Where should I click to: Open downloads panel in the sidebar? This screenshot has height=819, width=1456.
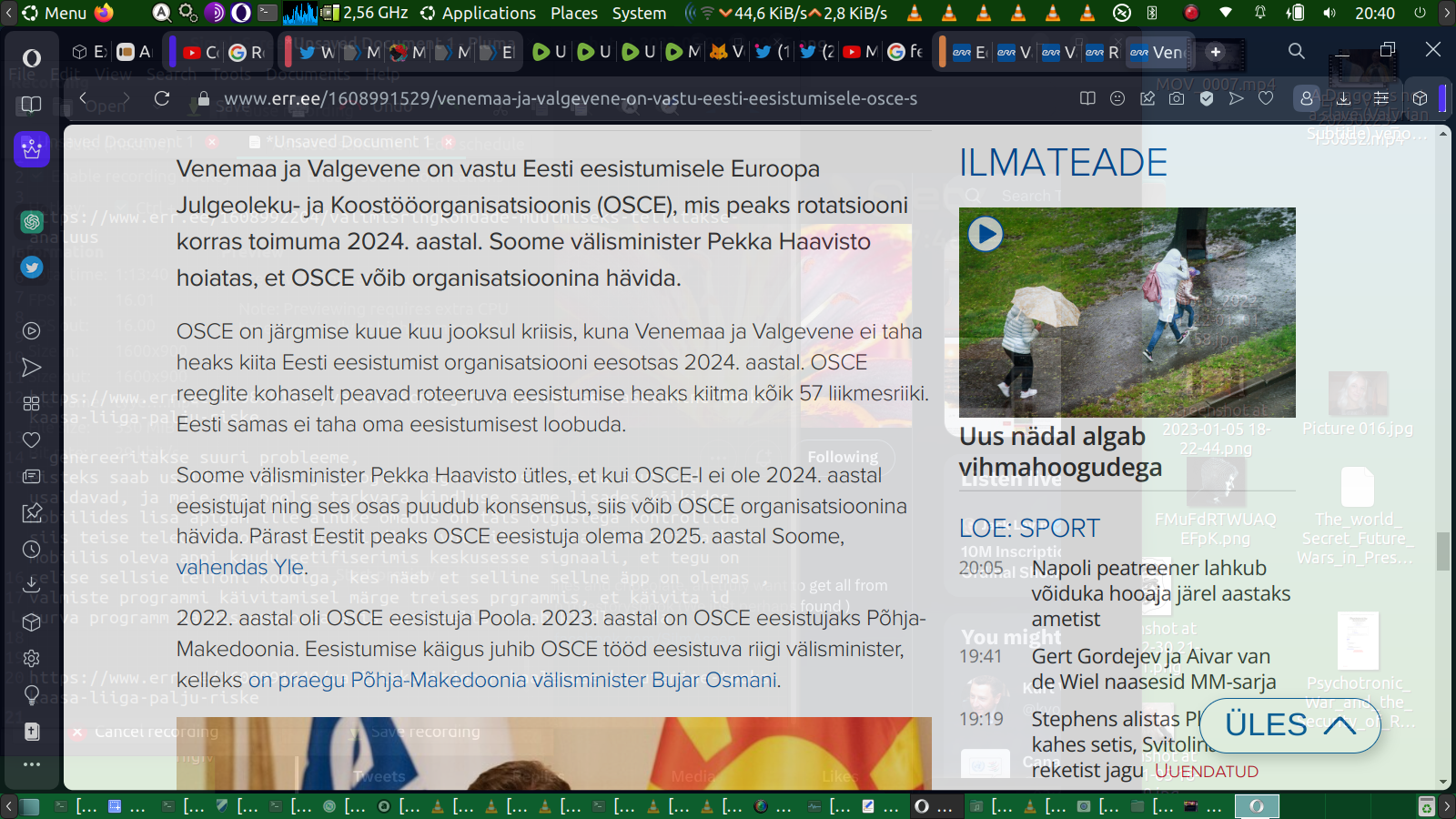coord(32,585)
